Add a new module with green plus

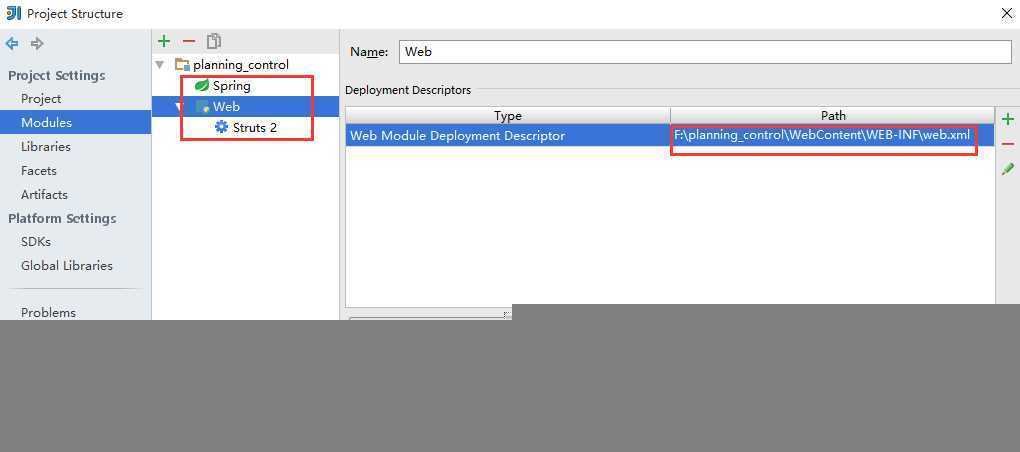164,42
